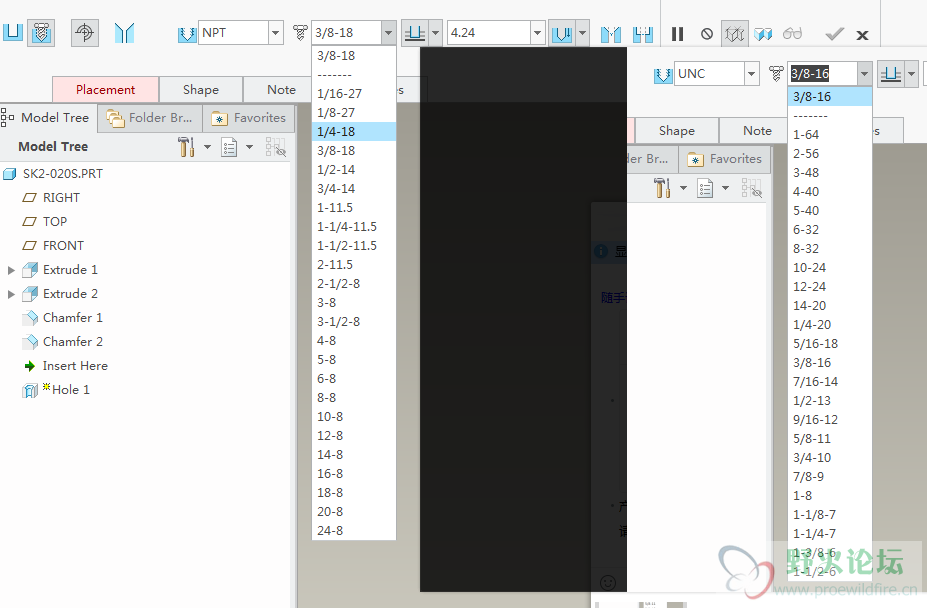Select the attached preview mode icon
The width and height of the screenshot is (927, 608).
tap(763, 34)
